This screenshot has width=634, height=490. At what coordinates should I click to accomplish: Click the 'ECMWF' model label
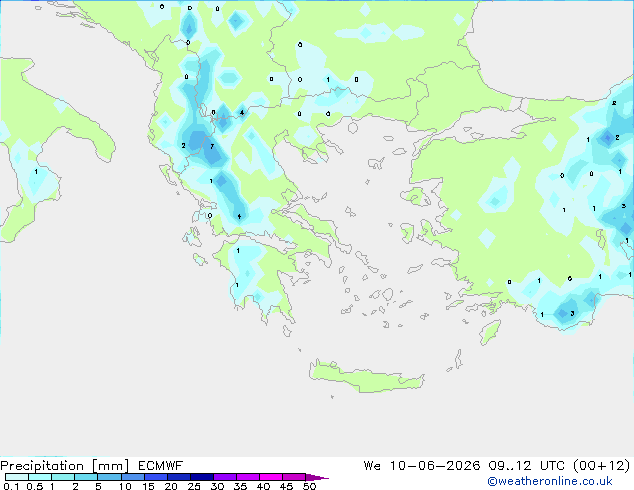click(160, 466)
